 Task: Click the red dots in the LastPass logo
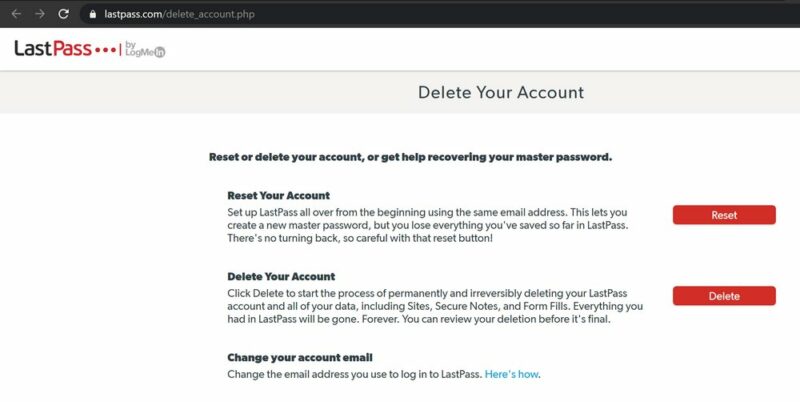click(x=106, y=50)
